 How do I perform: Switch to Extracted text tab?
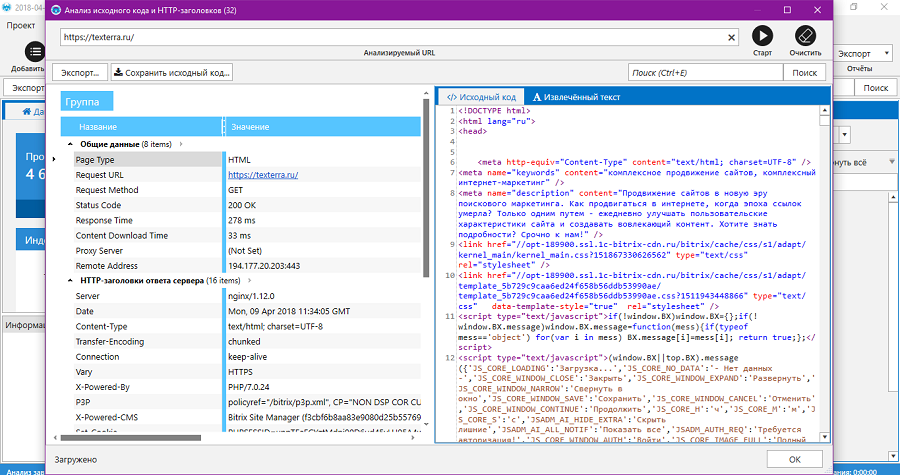click(x=576, y=97)
